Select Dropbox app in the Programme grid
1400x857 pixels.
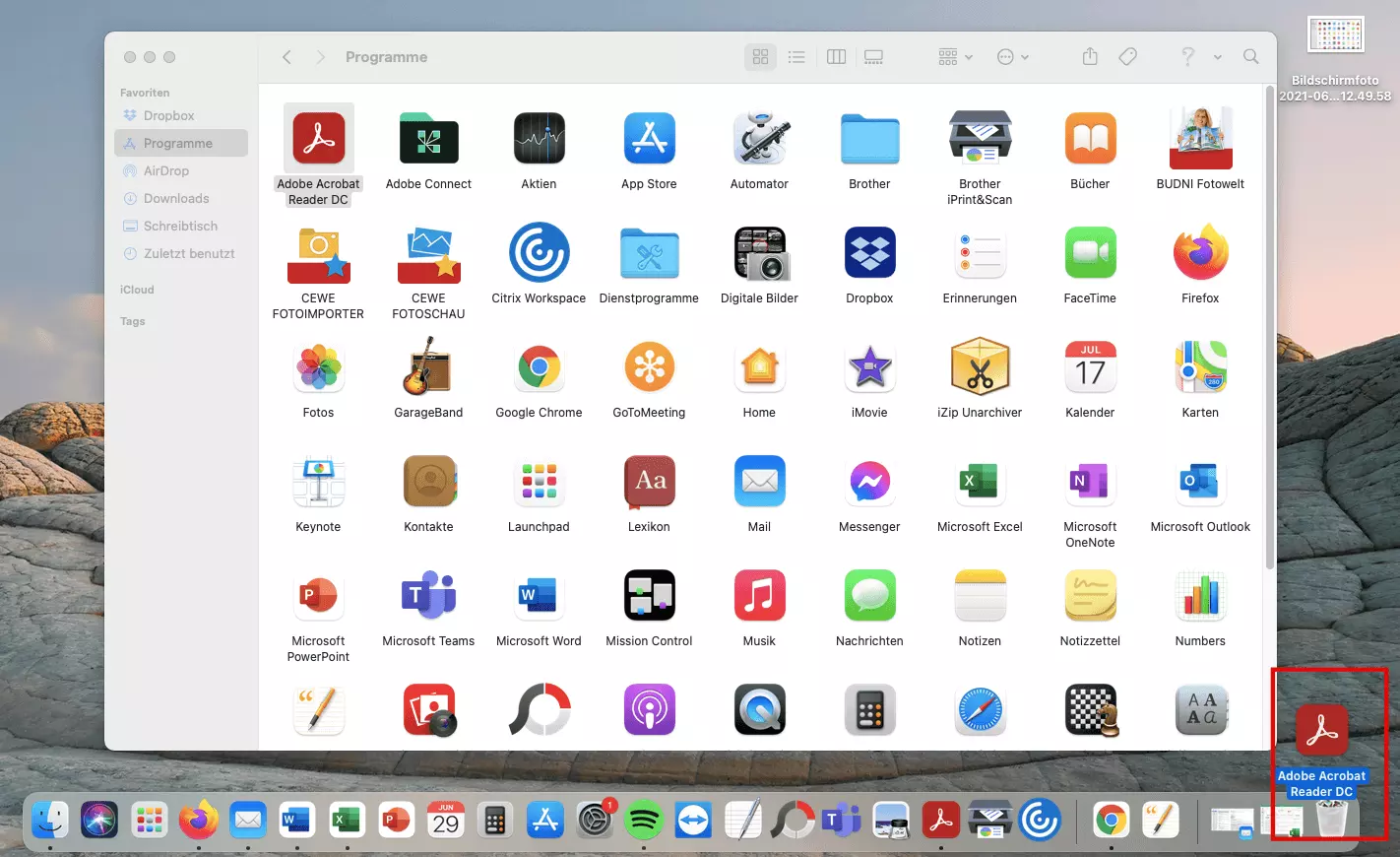tap(869, 253)
